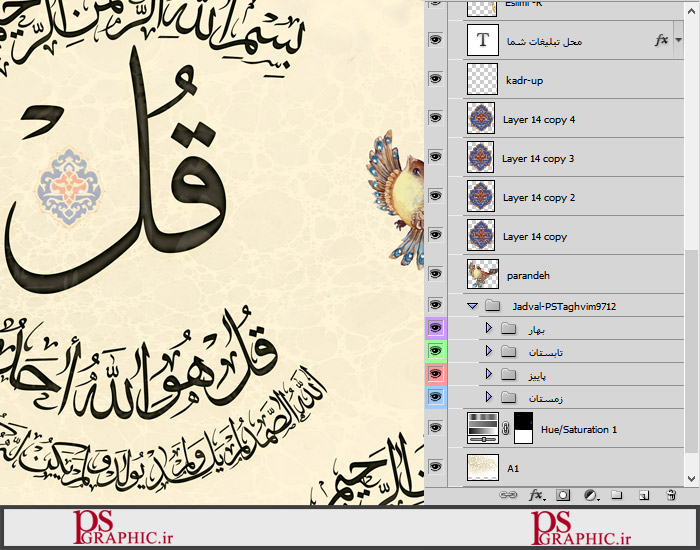Hide the parandeh layer
700x550 pixels.
[x=435, y=273]
